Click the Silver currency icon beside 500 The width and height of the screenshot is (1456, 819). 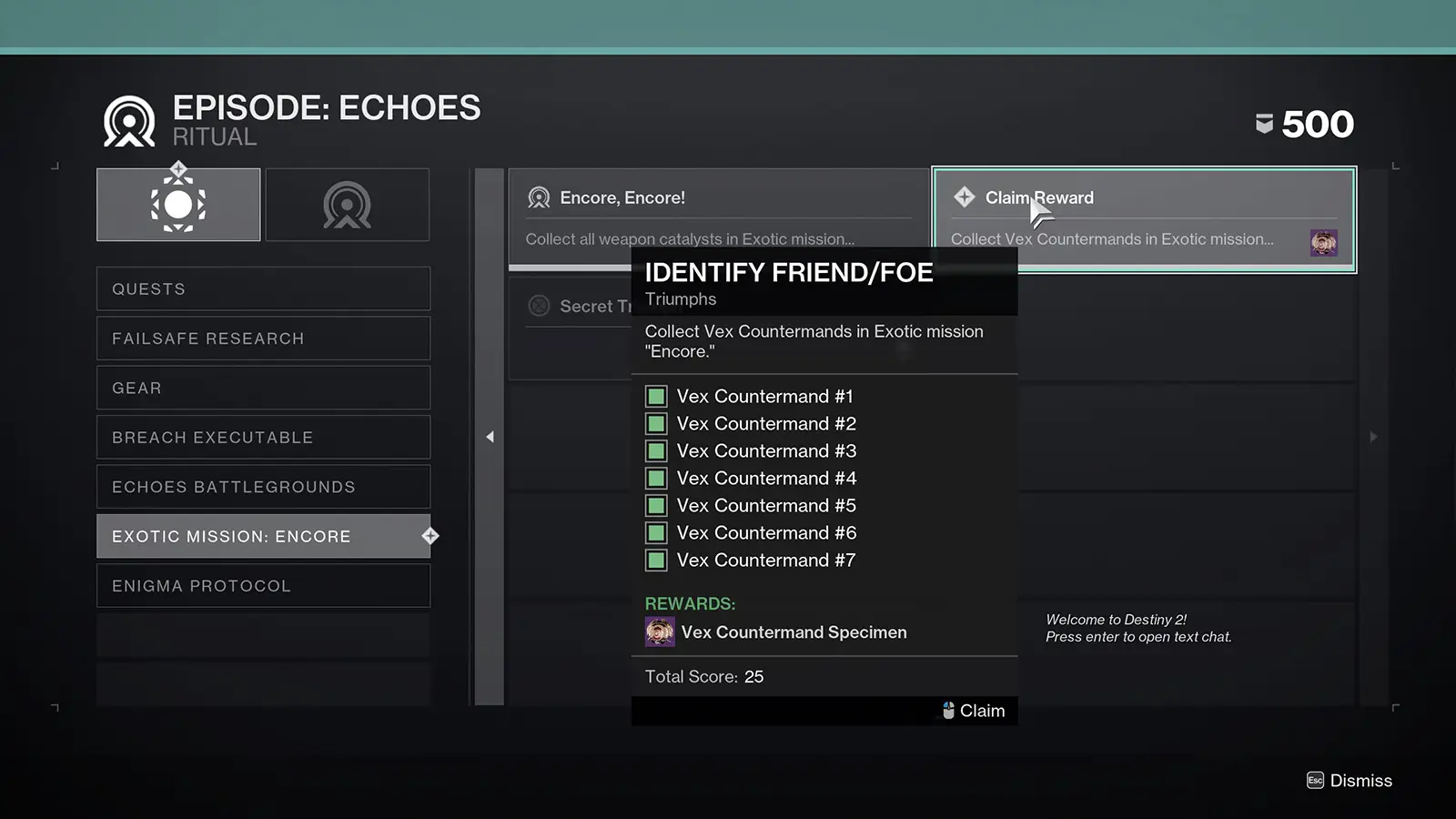coord(1266,124)
